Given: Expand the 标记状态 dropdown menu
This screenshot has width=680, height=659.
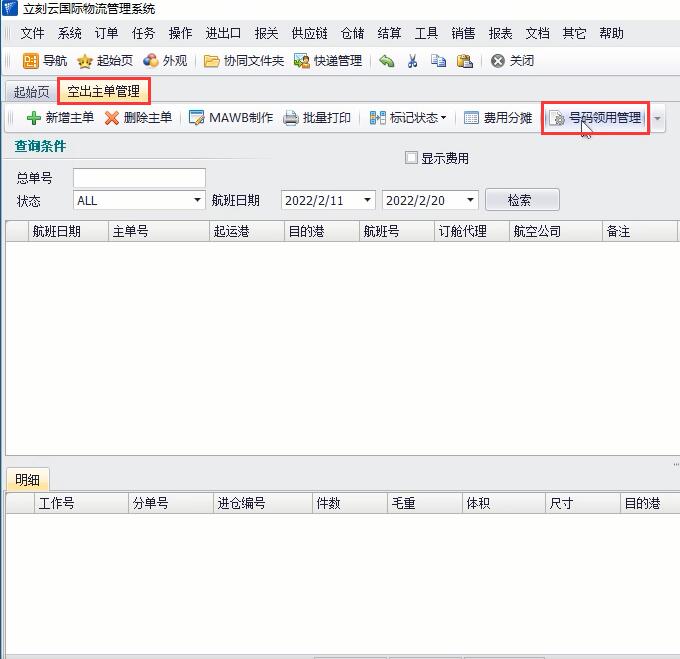Looking at the screenshot, I should click(409, 118).
